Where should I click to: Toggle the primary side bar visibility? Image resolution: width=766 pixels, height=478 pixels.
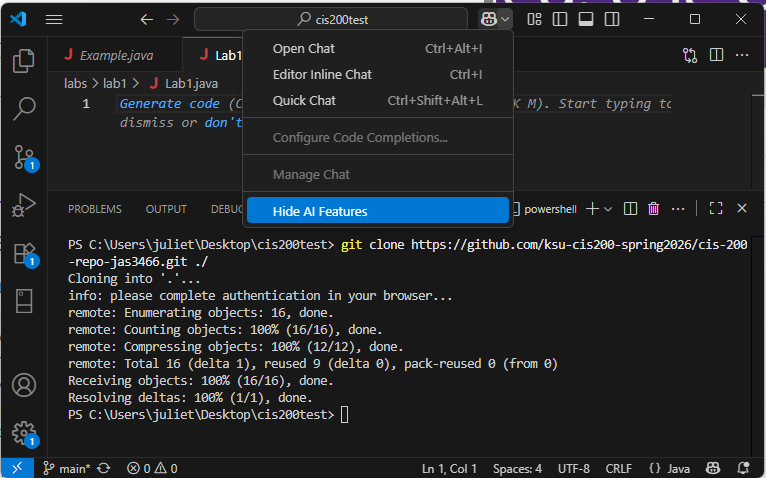point(560,20)
